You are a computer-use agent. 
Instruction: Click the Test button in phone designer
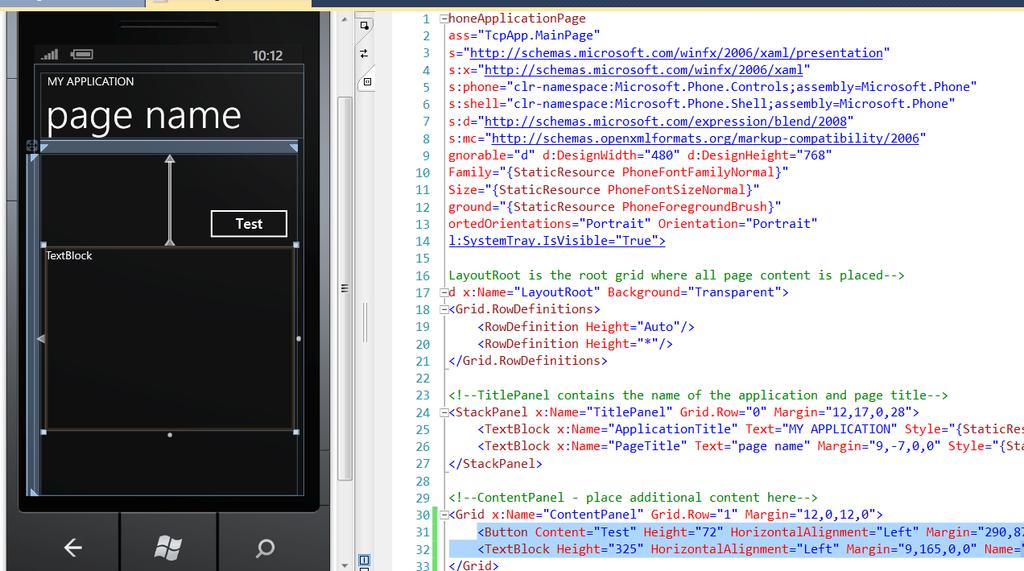pyautogui.click(x=249, y=224)
